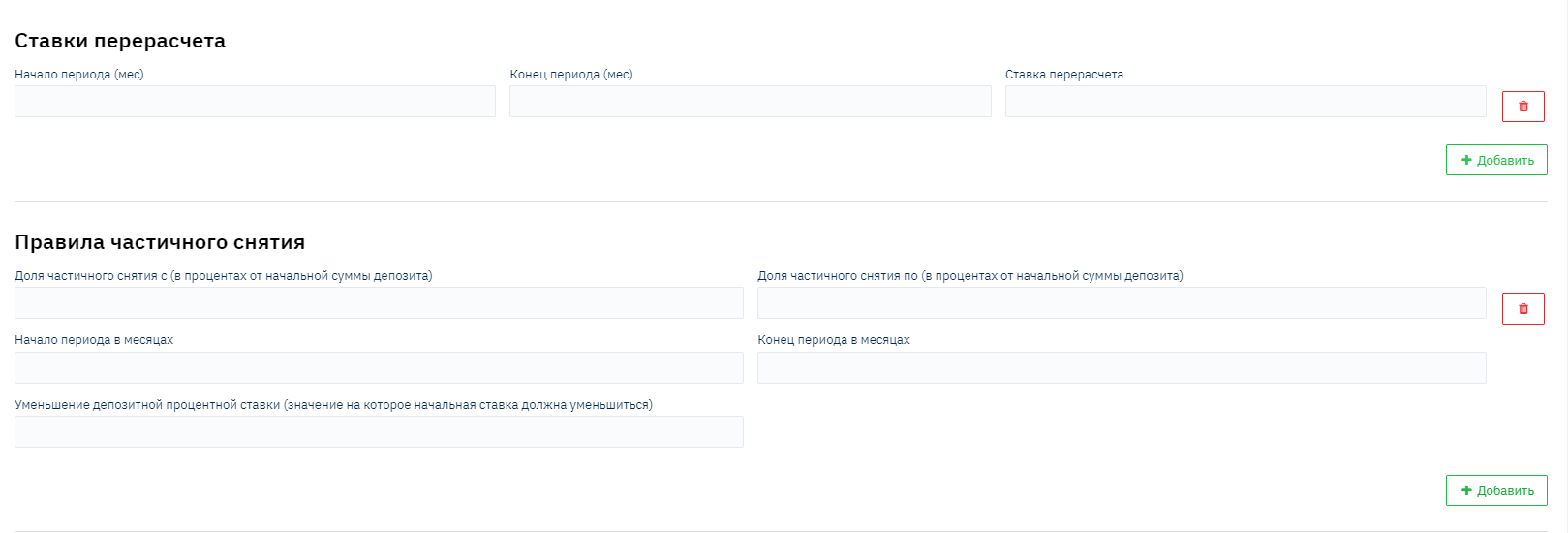Viewport: 1568px width, 533px height.
Task: Click the Ставки перерасчета section heading
Action: click(120, 41)
